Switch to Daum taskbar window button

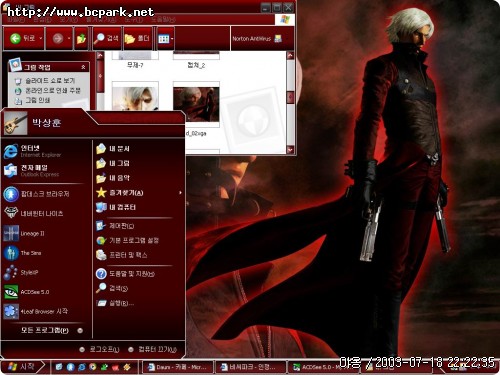click(178, 367)
